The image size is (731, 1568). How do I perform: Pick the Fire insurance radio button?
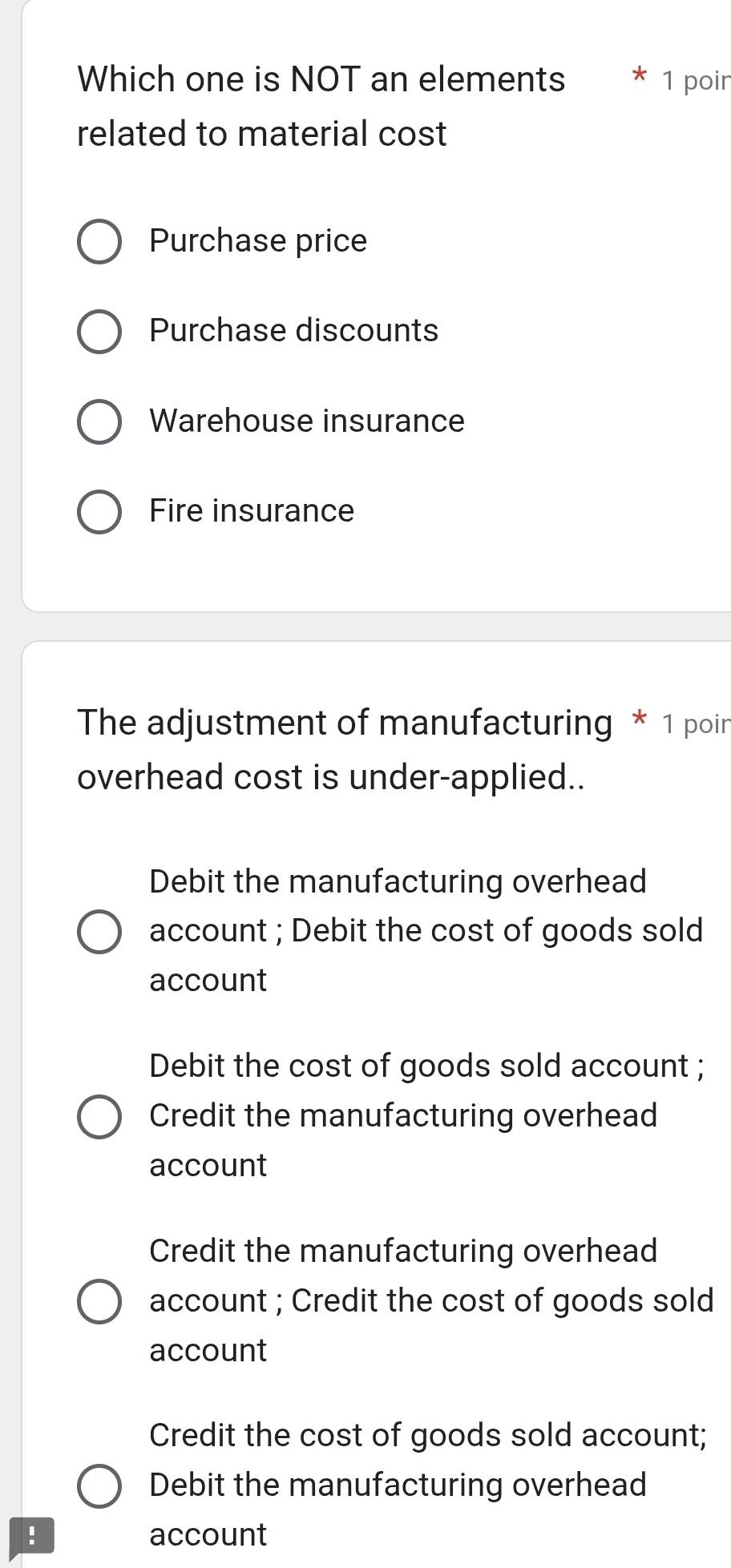99,511
